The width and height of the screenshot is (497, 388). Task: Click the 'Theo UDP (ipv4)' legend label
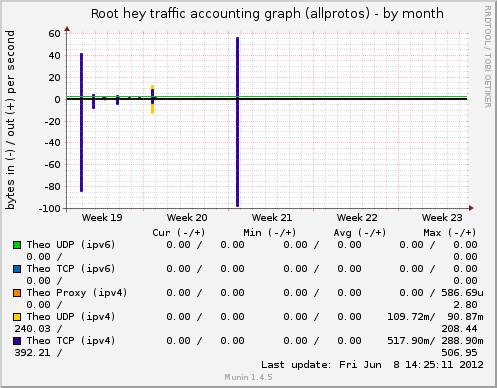coord(71,317)
